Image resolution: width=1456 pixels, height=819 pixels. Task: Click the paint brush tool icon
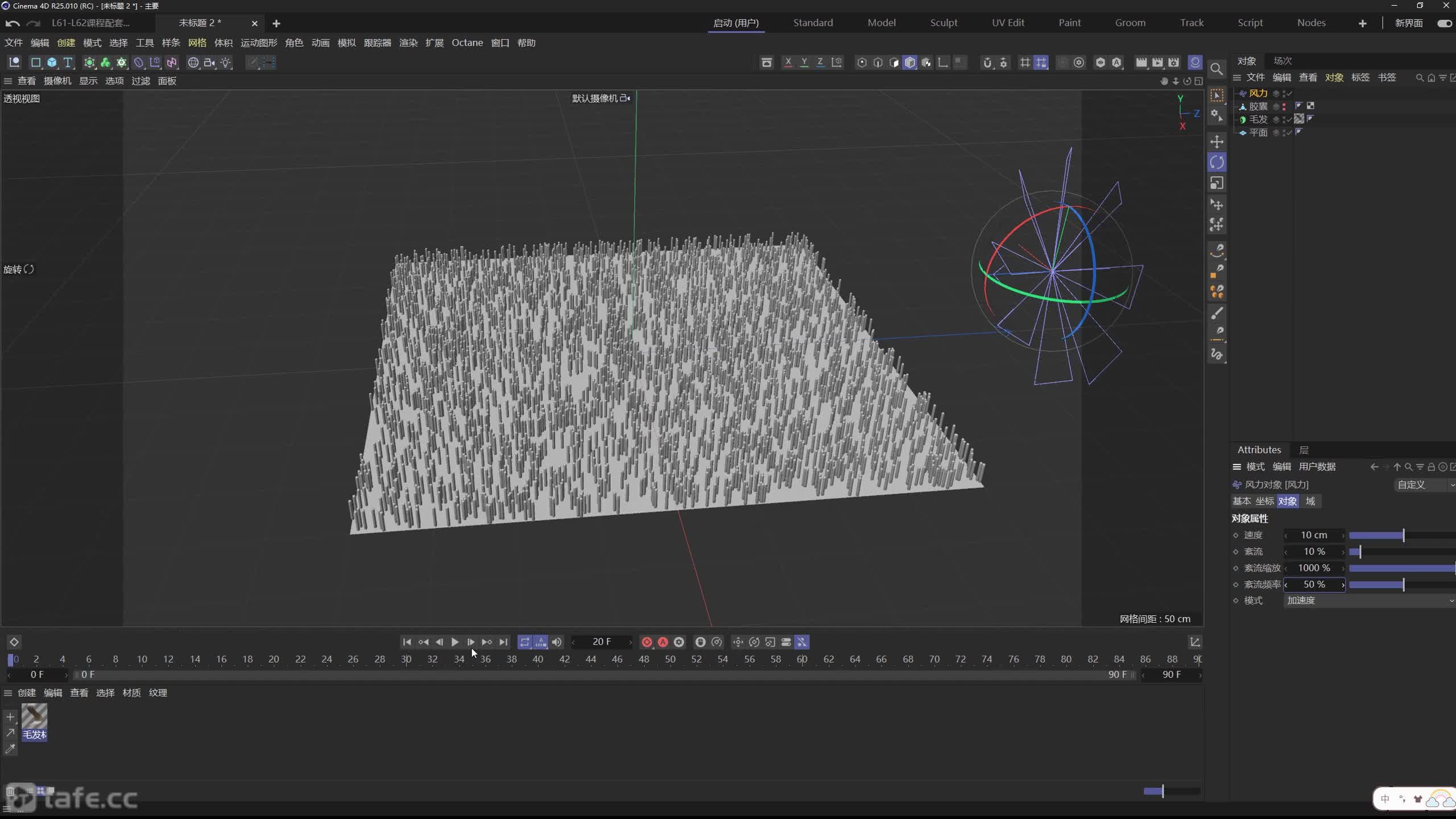tap(1217, 313)
